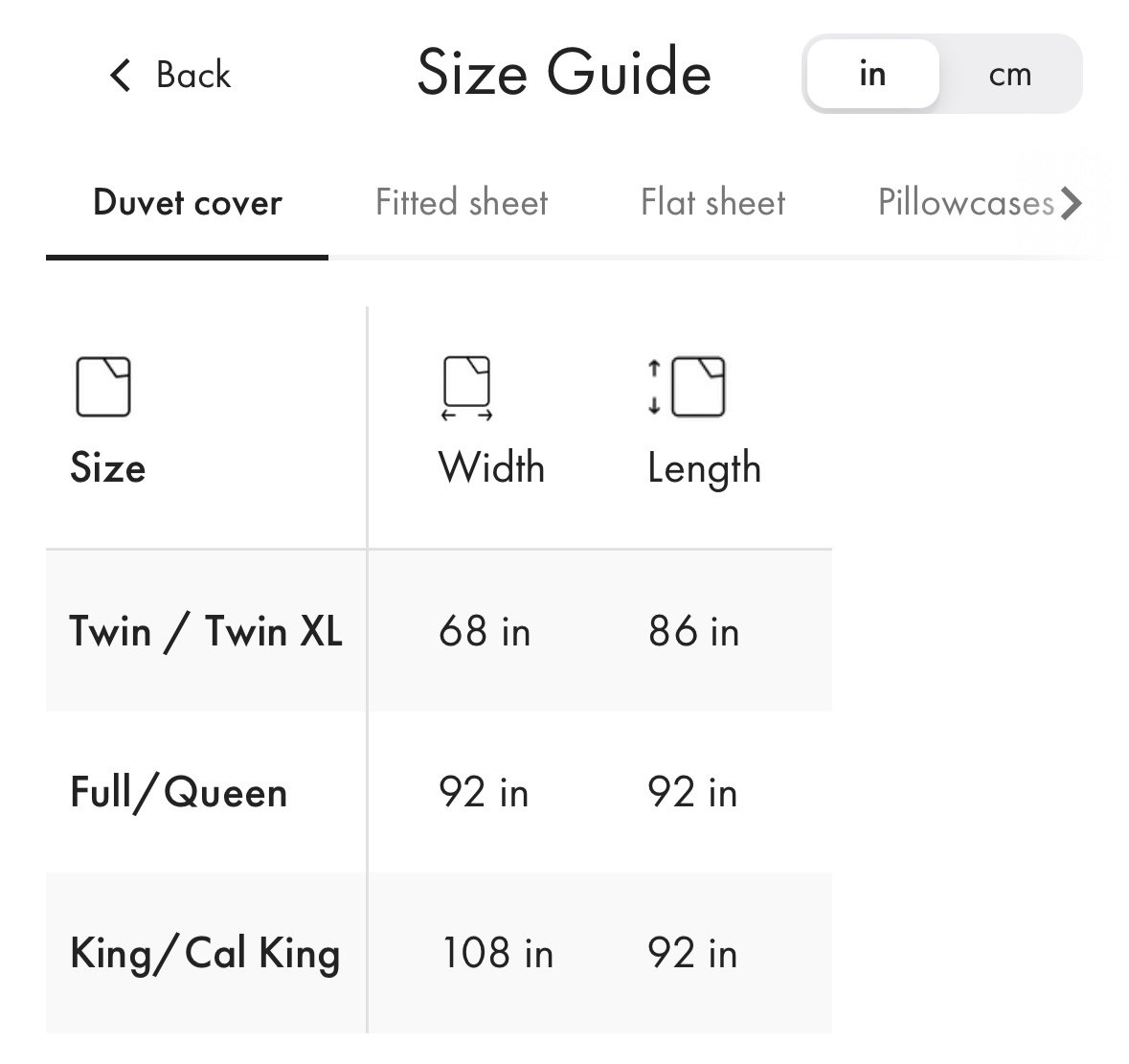Open the Fitted sheet tab
This screenshot has height=1064, width=1129.
462,202
